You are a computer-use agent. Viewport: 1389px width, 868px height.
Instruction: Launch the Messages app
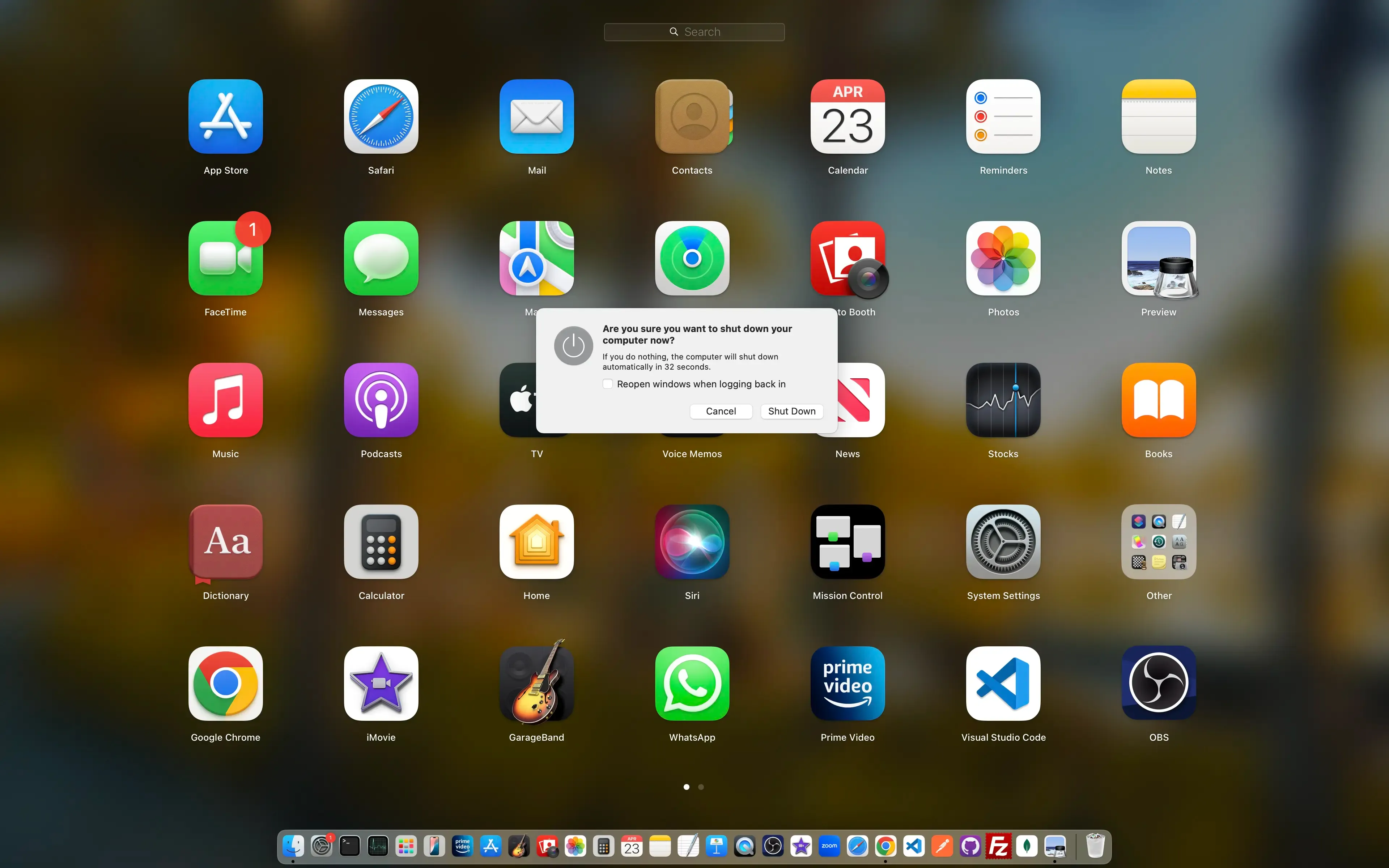[x=381, y=258]
